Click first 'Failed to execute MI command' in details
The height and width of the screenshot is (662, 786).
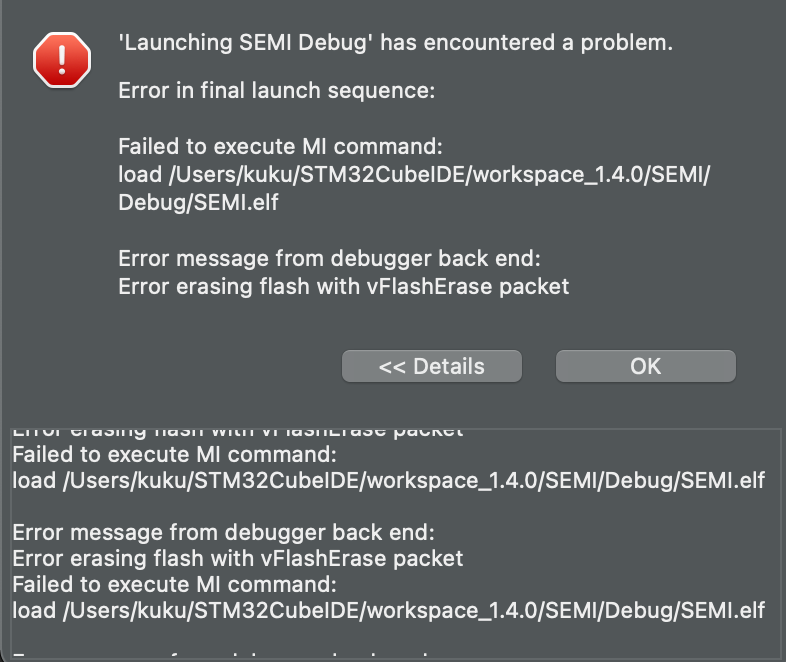(x=175, y=455)
